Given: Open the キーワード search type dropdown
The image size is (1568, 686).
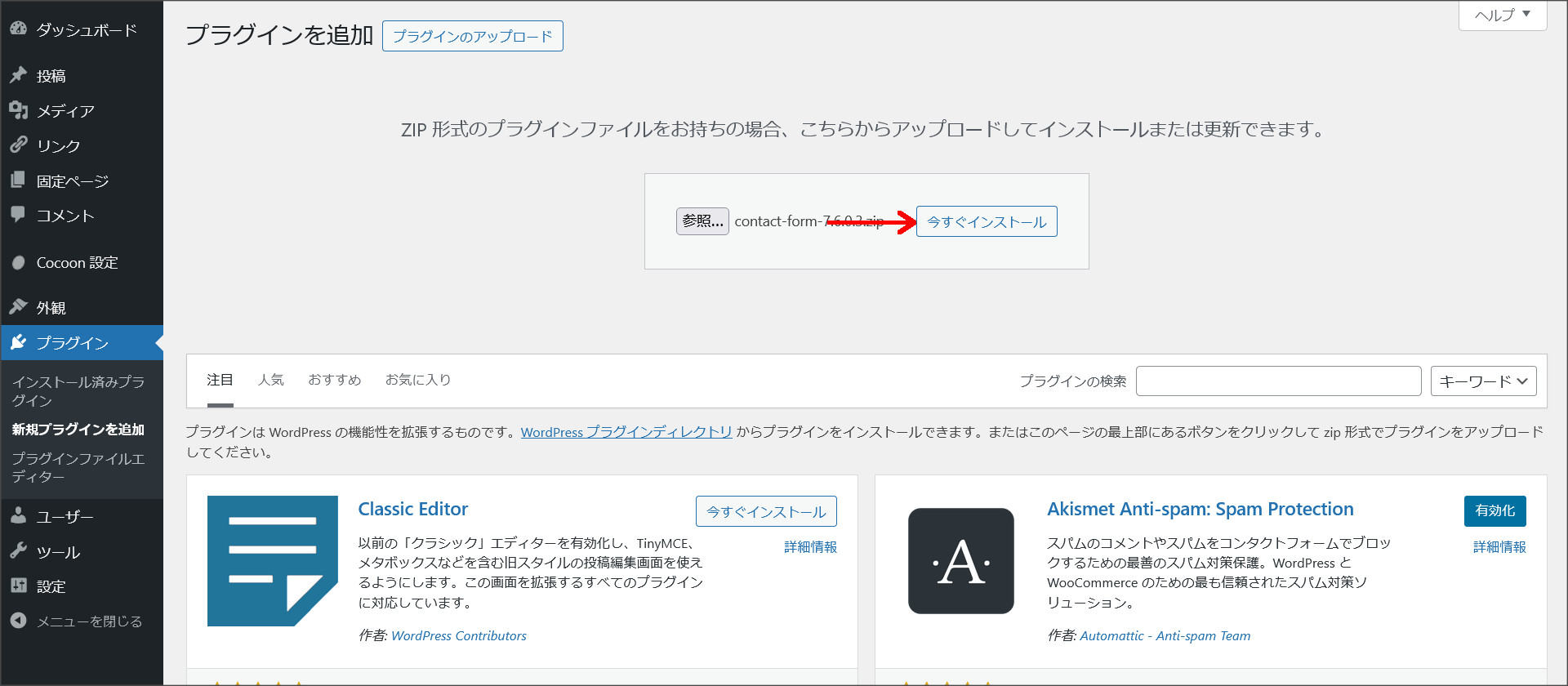Looking at the screenshot, I should coord(1483,381).
